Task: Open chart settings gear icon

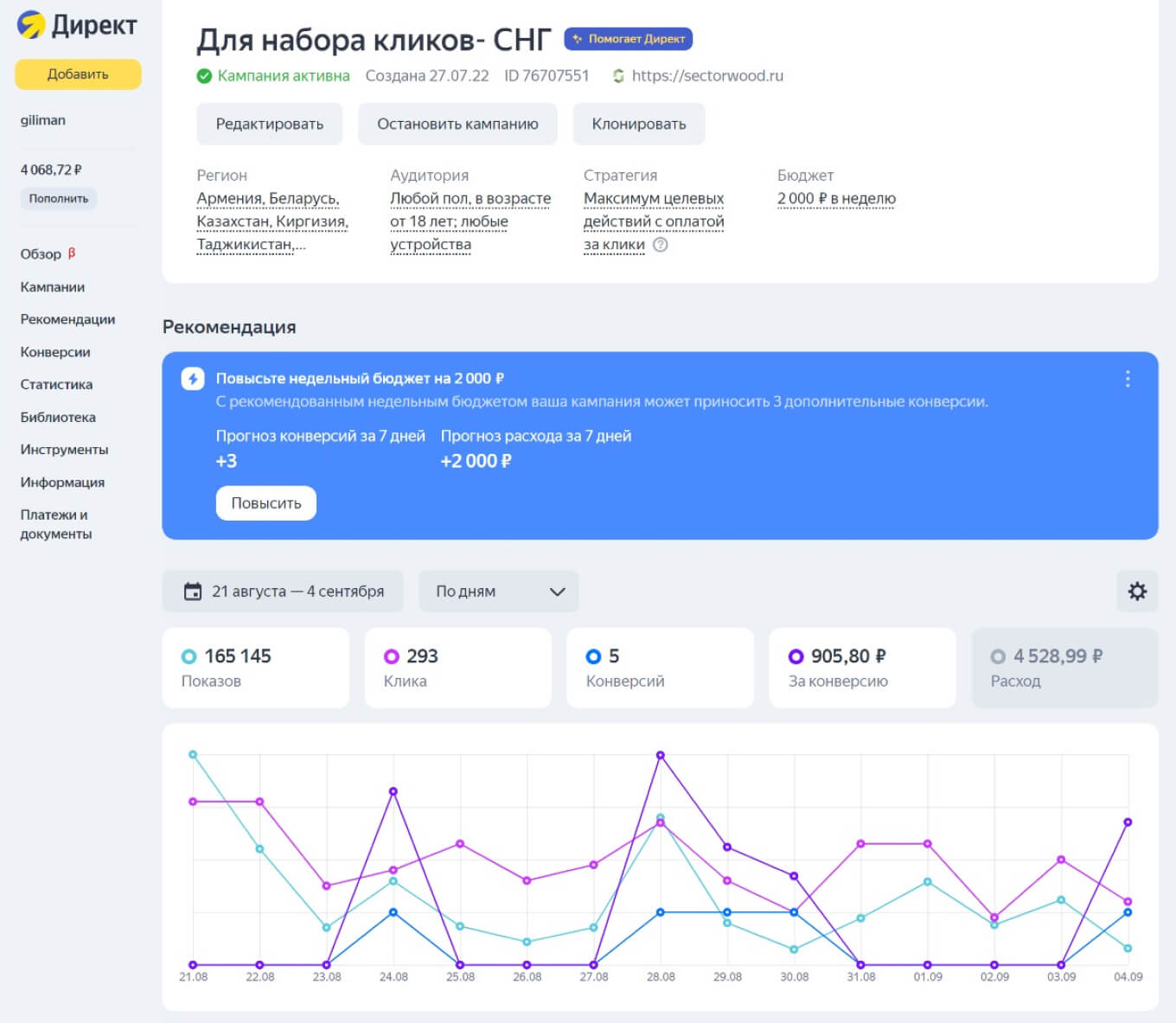Action: 1137,591
